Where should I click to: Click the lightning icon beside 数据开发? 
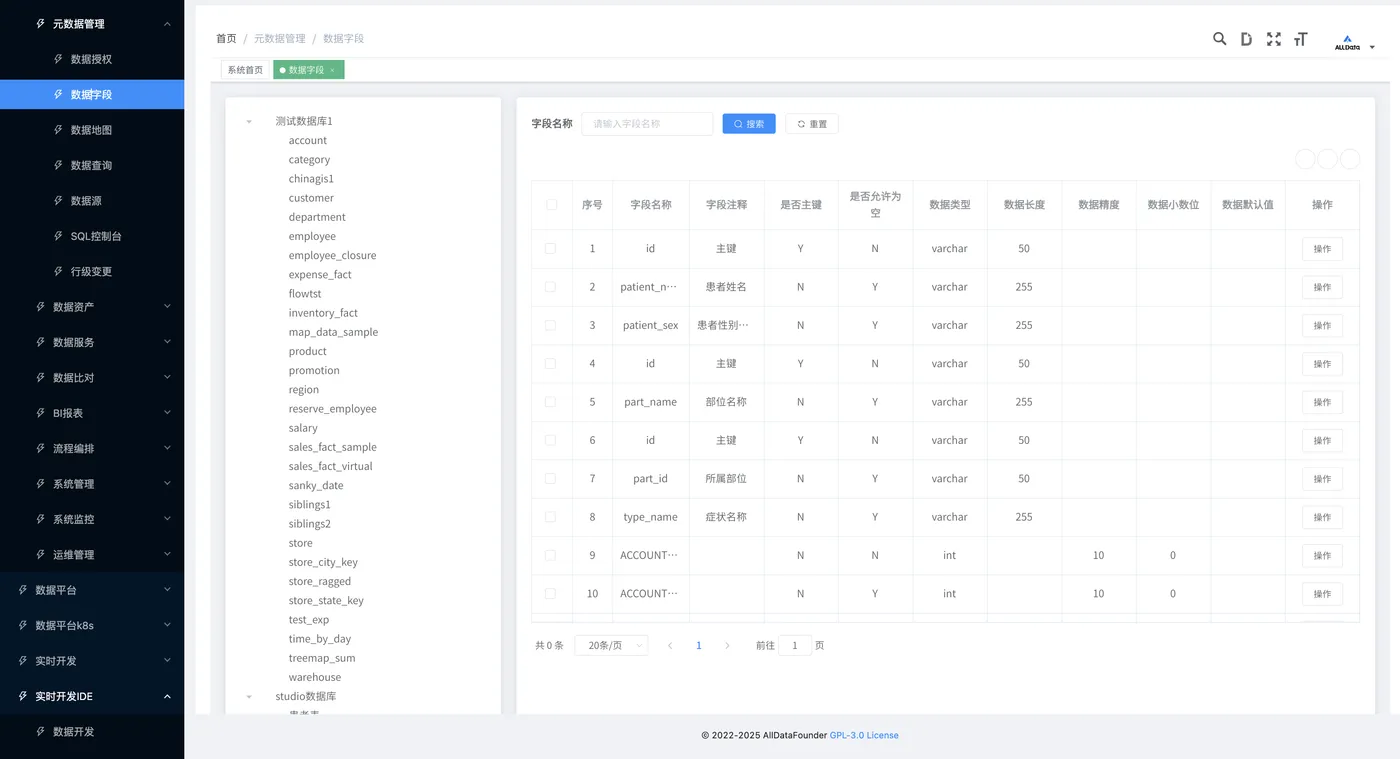[x=40, y=731]
